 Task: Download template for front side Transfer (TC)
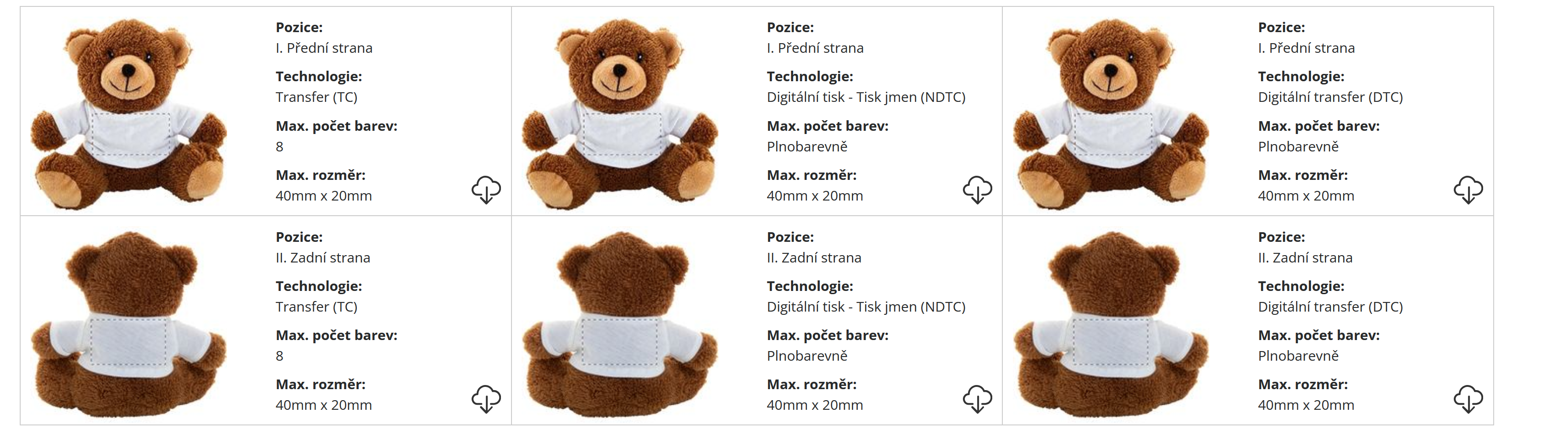click(x=486, y=190)
